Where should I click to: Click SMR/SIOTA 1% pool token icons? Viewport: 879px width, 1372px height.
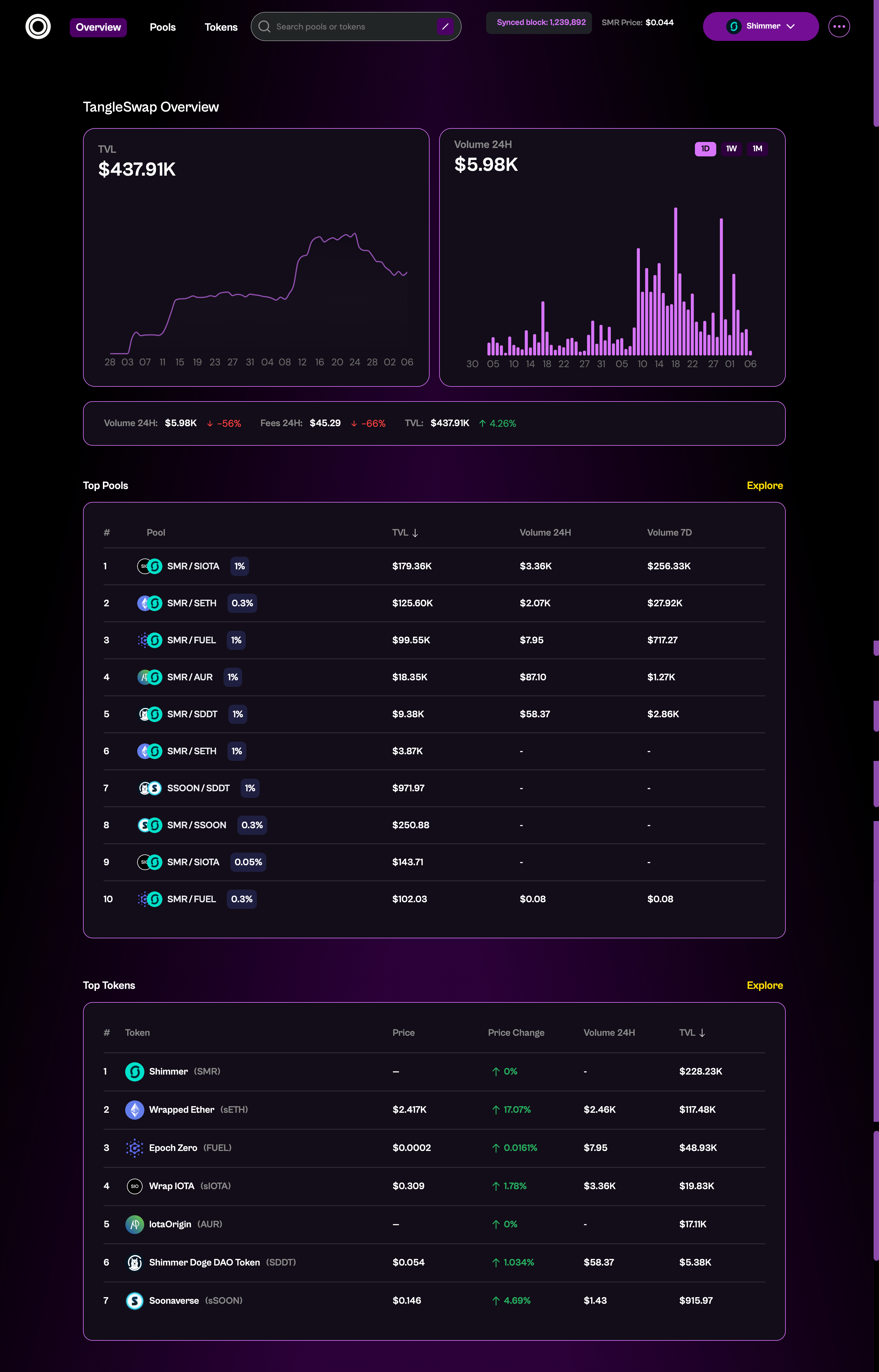coord(150,566)
